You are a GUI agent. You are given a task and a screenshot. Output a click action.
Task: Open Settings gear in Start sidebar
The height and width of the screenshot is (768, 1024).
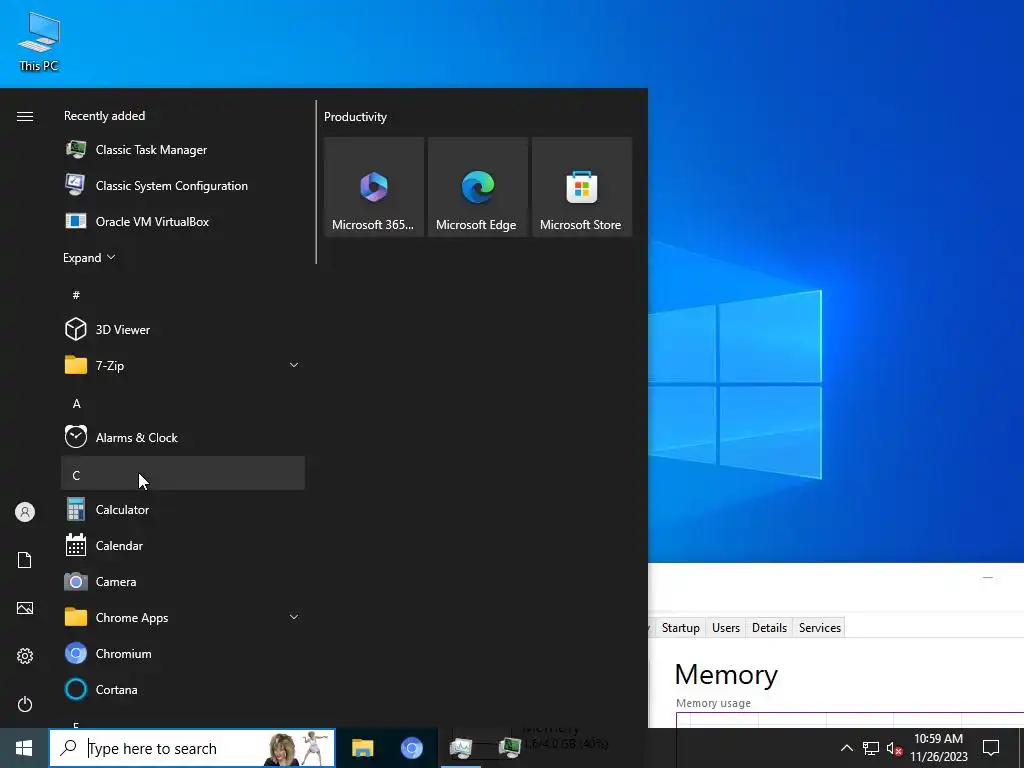click(25, 656)
